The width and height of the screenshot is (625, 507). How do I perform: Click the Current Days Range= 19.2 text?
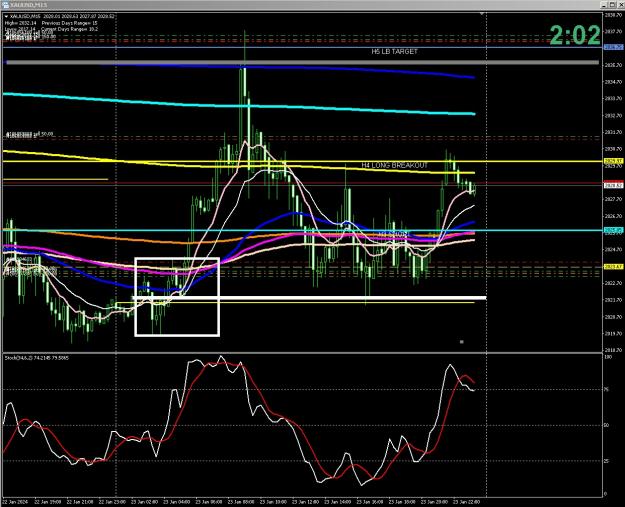coord(69,29)
